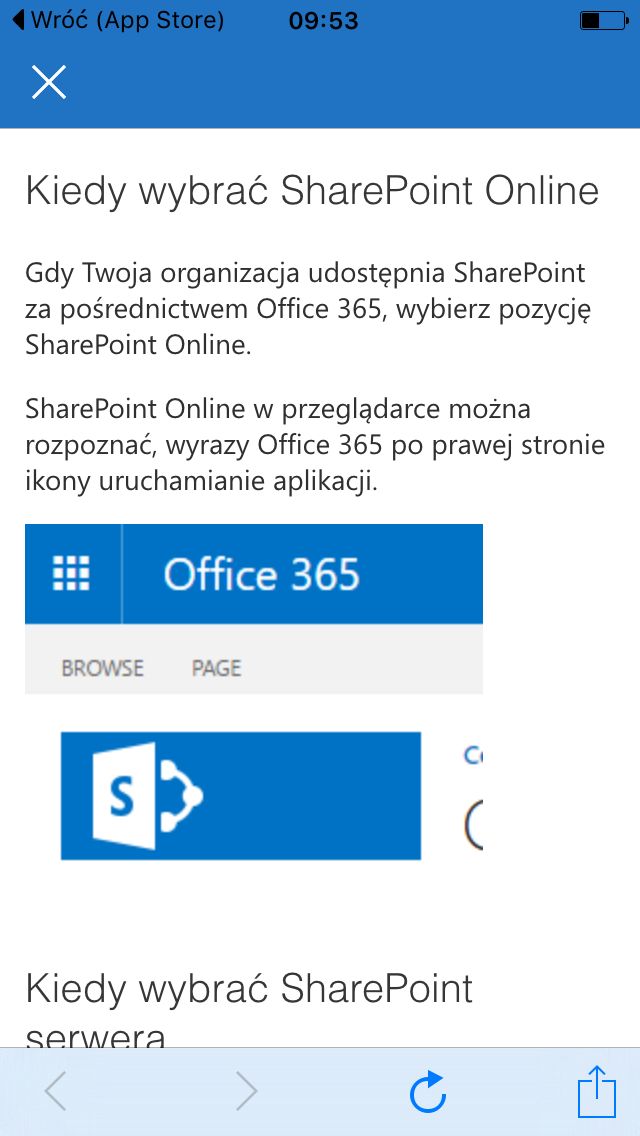
Task: Tap the PAGE tab in image
Action: point(216,668)
